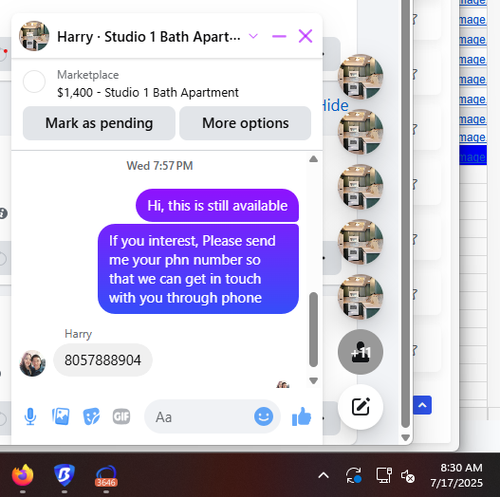The height and width of the screenshot is (497, 500).
Task: Open the GIF picker
Action: pyautogui.click(x=121, y=417)
